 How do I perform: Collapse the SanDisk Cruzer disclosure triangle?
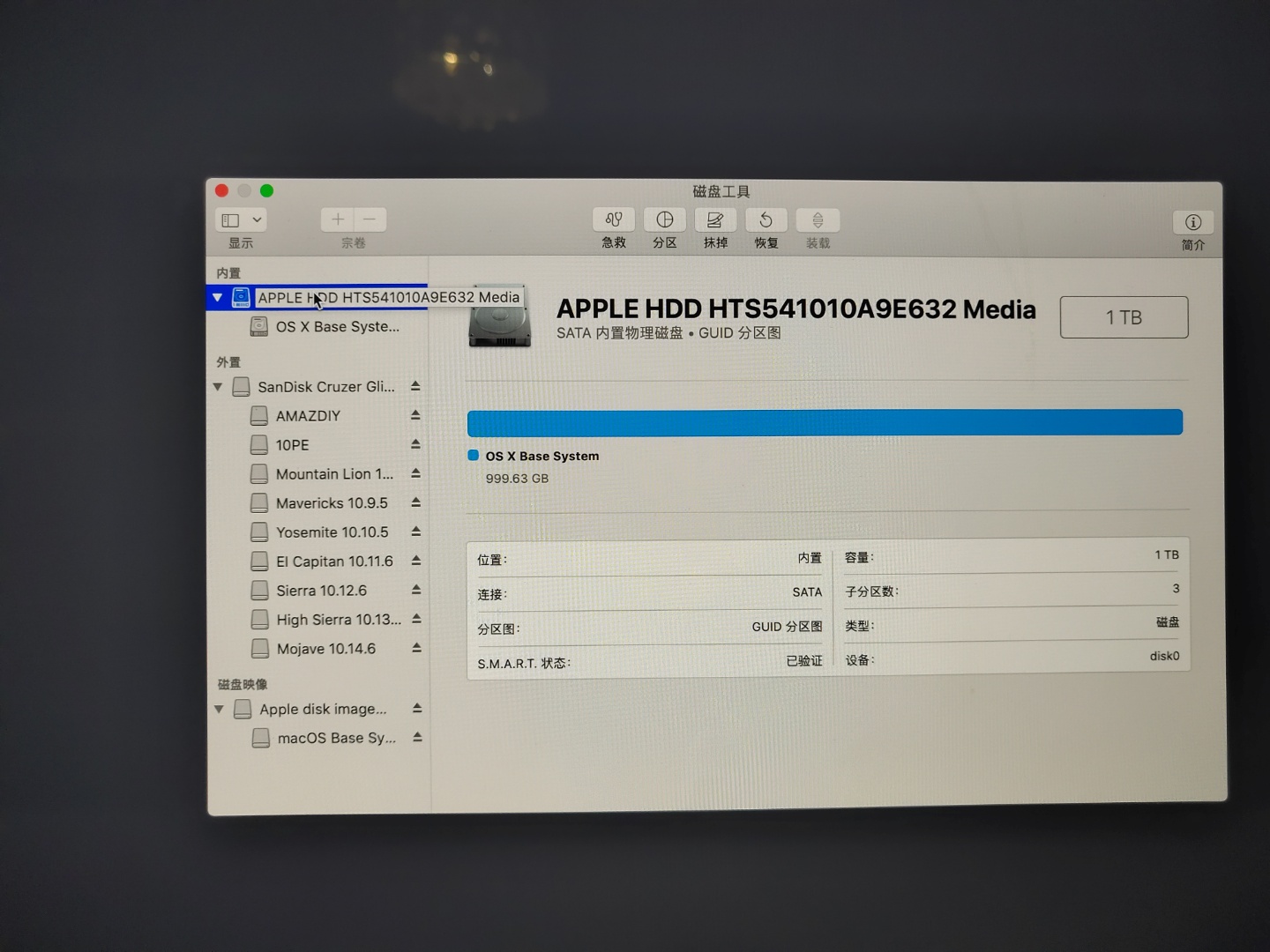(218, 387)
